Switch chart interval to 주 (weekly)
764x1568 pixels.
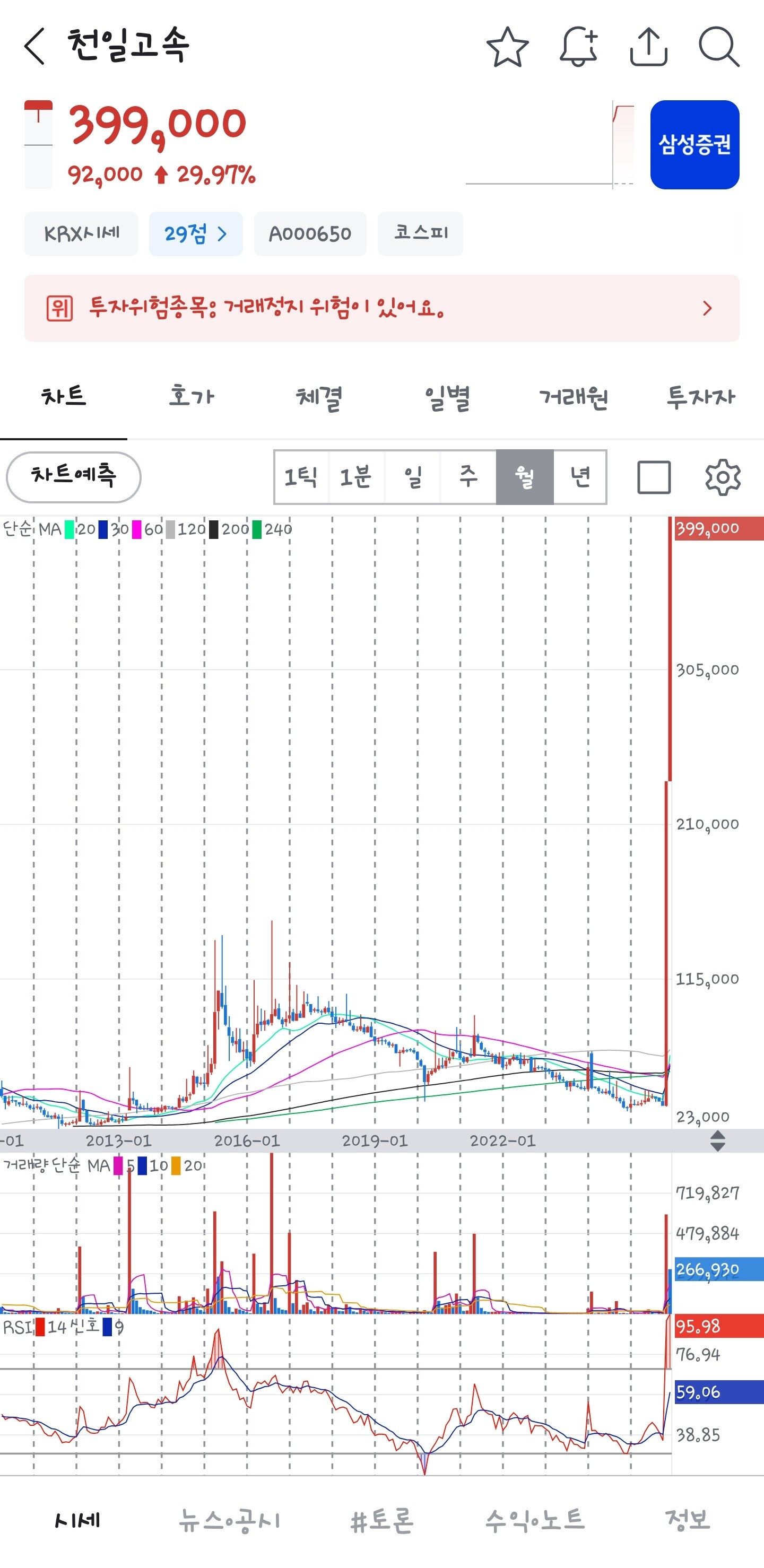(x=468, y=477)
